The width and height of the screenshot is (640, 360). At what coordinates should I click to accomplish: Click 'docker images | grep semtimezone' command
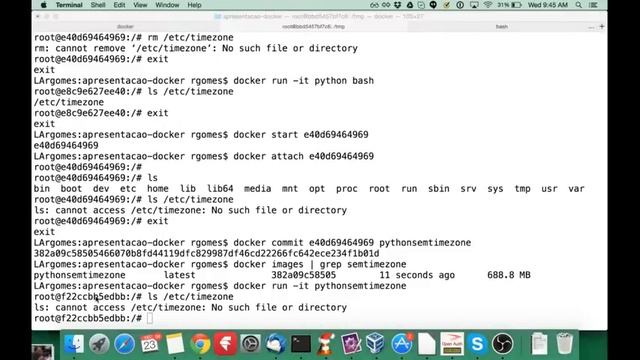click(320, 264)
